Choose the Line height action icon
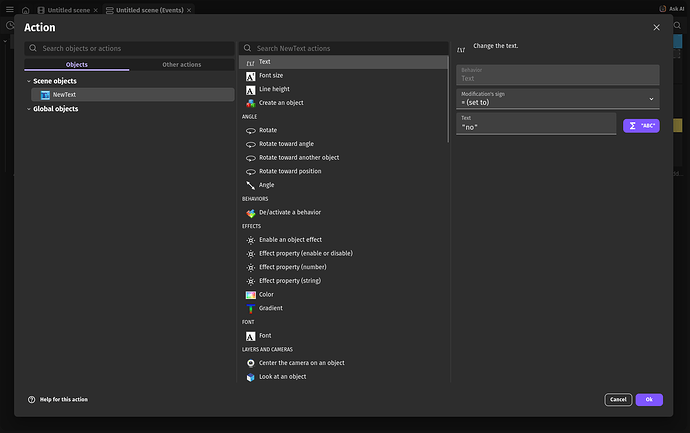 251,89
